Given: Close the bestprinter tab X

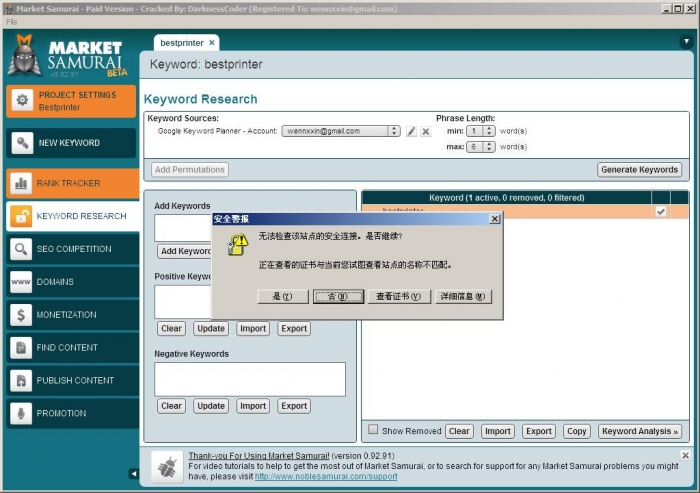Looking at the screenshot, I should pyautogui.click(x=212, y=42).
